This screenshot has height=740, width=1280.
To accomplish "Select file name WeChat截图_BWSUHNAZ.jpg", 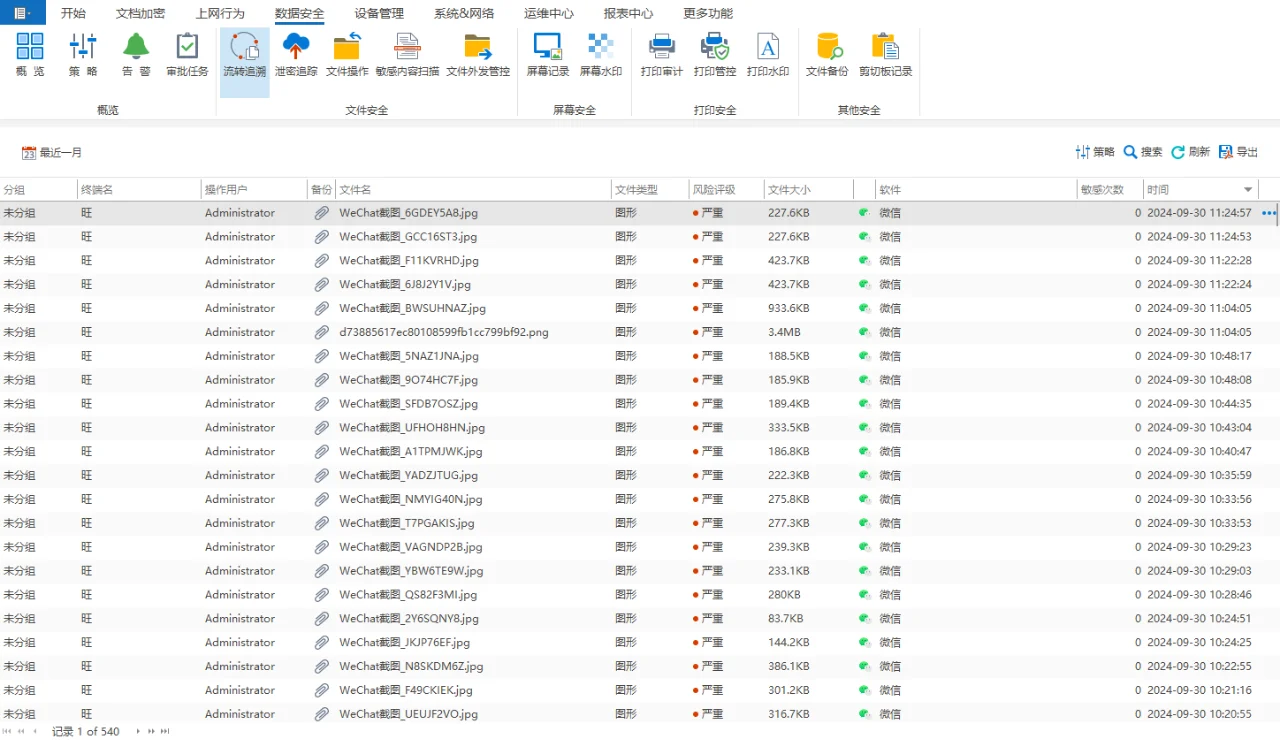I will point(412,309).
